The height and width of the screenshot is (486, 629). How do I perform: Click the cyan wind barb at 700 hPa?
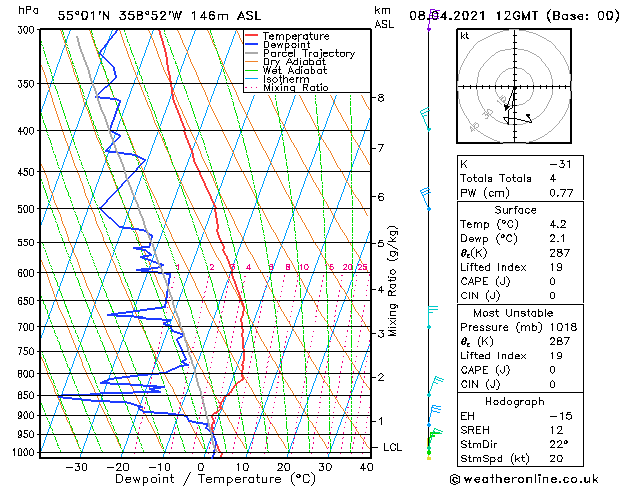432,317
